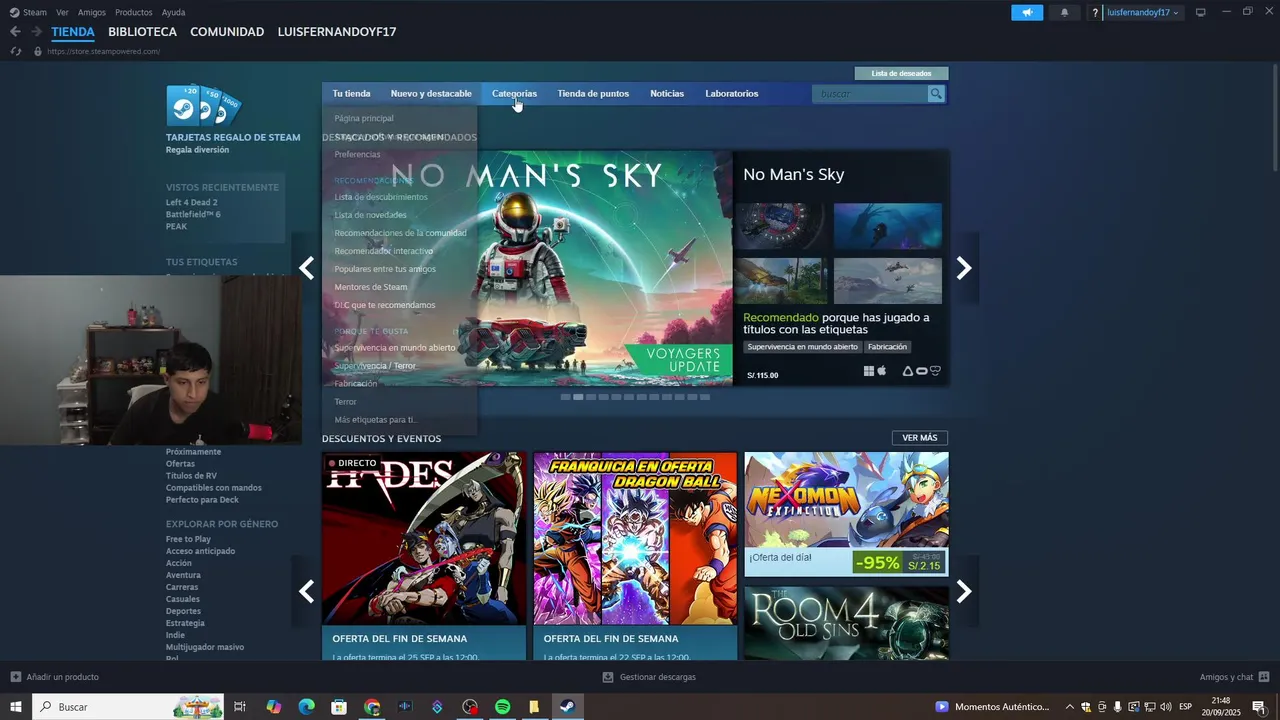Click the question mark help icon
The width and height of the screenshot is (1280, 720).
1095,13
